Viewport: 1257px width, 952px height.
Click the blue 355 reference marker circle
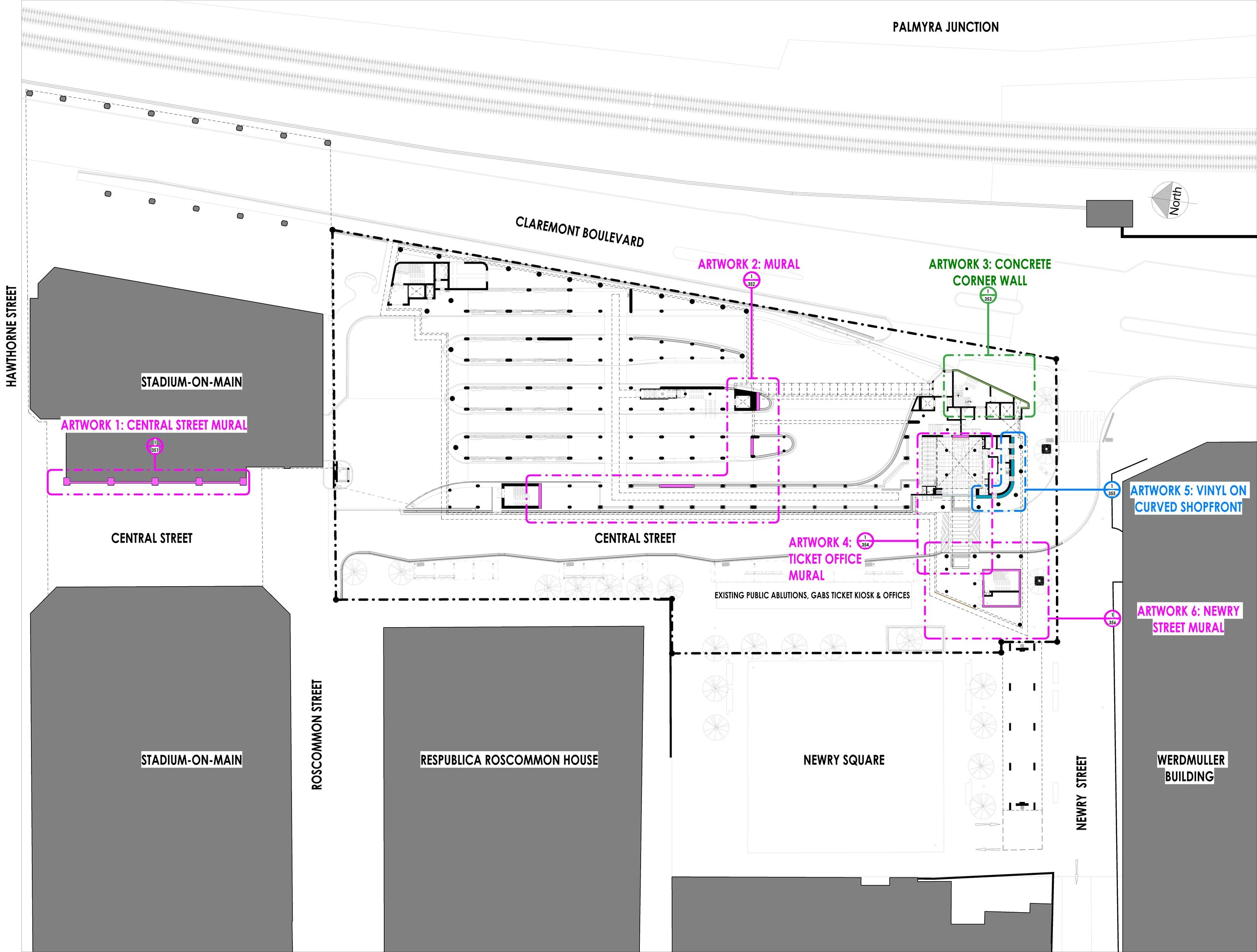coord(1112,489)
